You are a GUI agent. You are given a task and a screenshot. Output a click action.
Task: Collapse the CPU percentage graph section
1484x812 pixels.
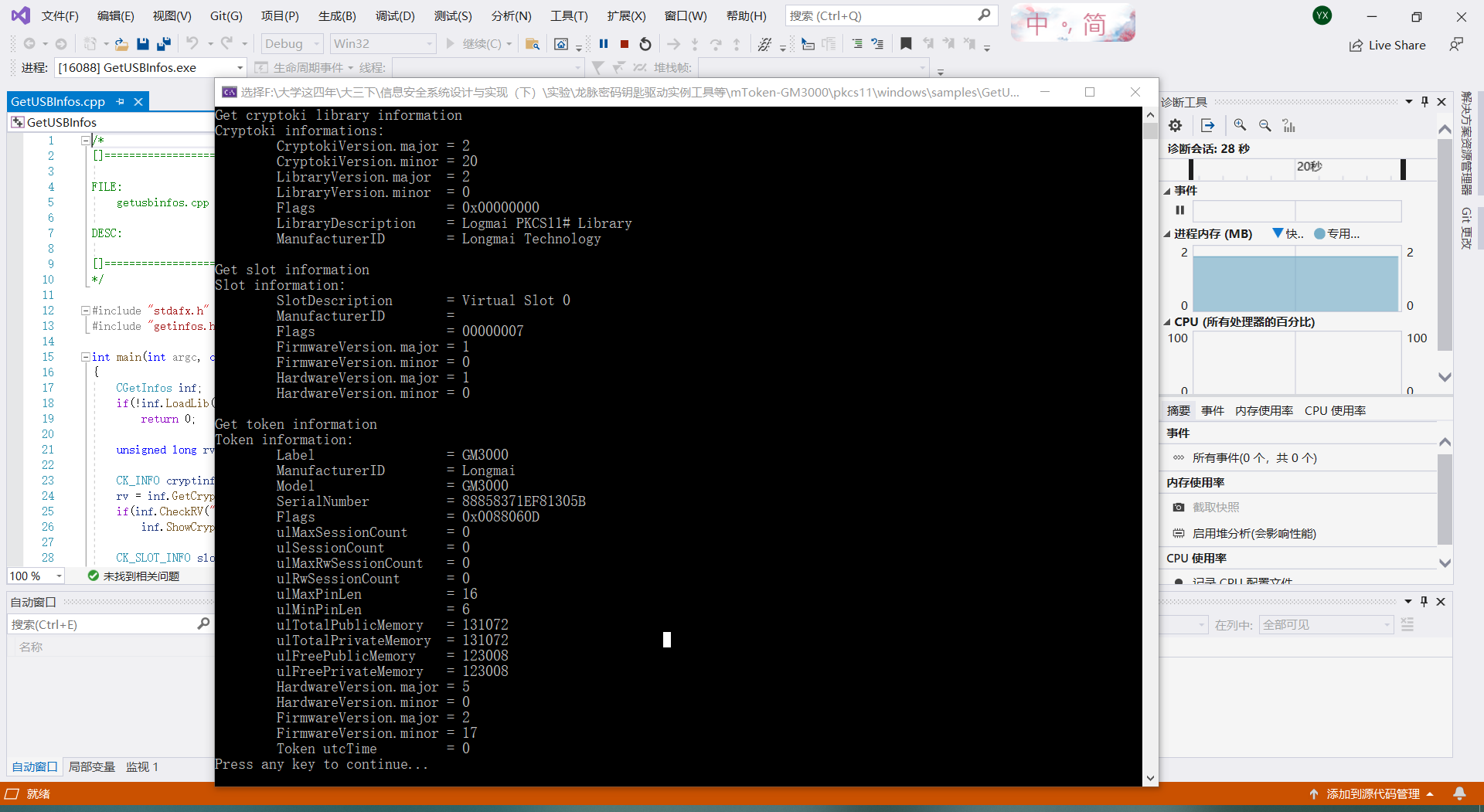point(1167,322)
